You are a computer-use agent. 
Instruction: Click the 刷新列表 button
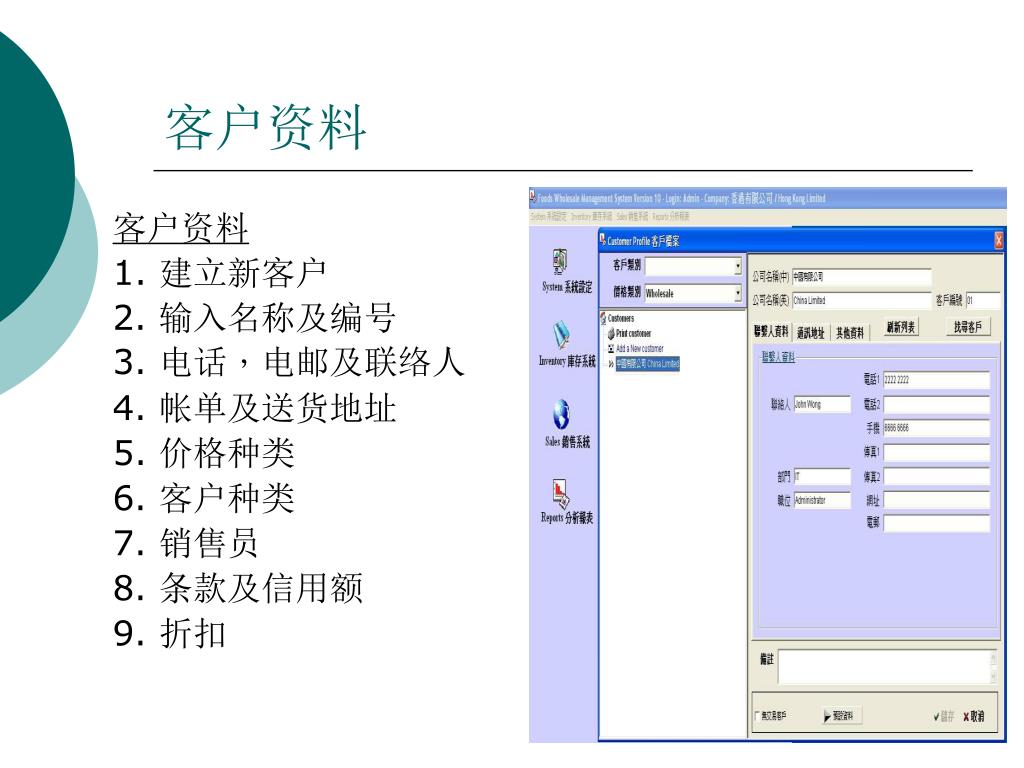(901, 327)
